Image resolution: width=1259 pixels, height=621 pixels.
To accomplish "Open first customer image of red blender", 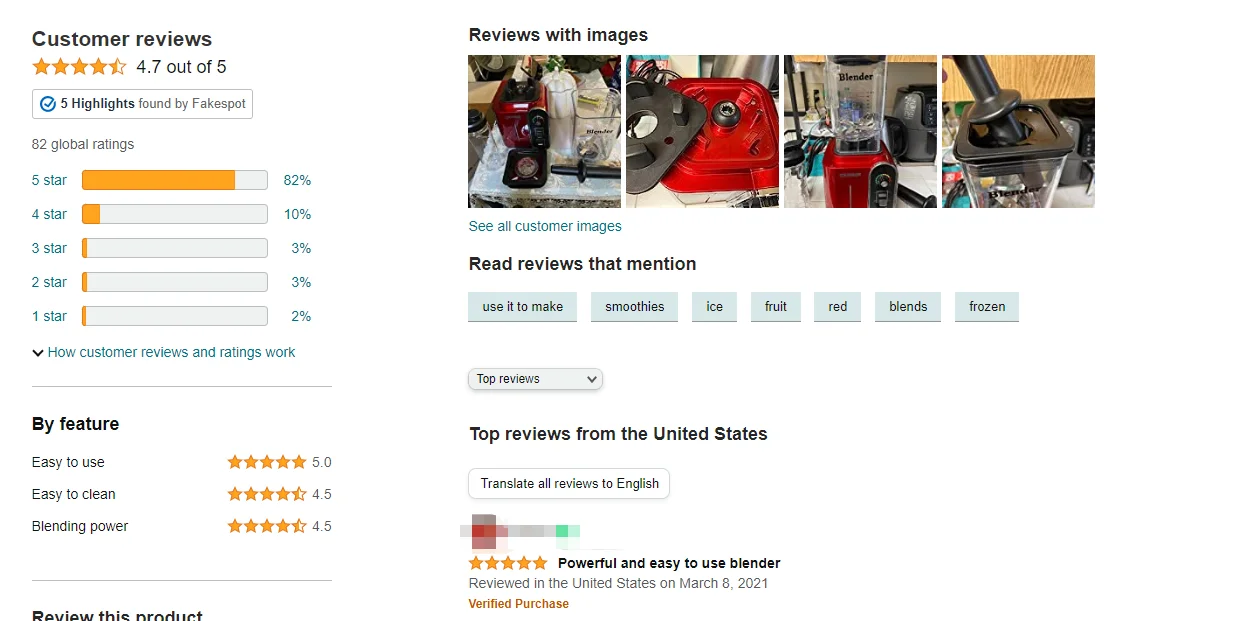I will tap(545, 131).
